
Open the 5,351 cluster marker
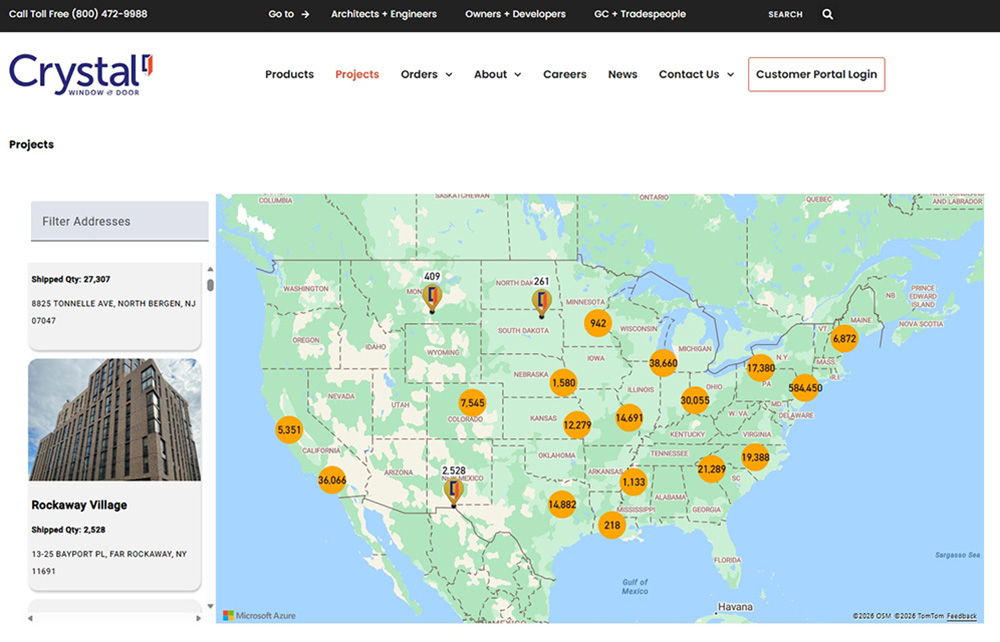click(289, 430)
